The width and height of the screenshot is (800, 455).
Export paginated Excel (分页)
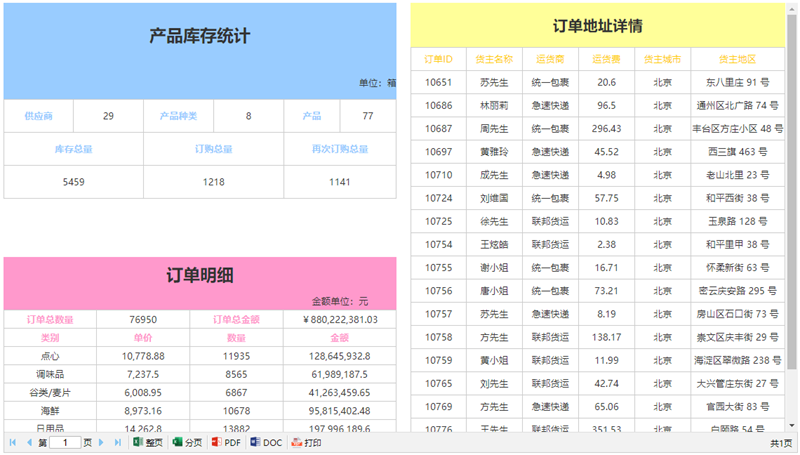coord(187,442)
